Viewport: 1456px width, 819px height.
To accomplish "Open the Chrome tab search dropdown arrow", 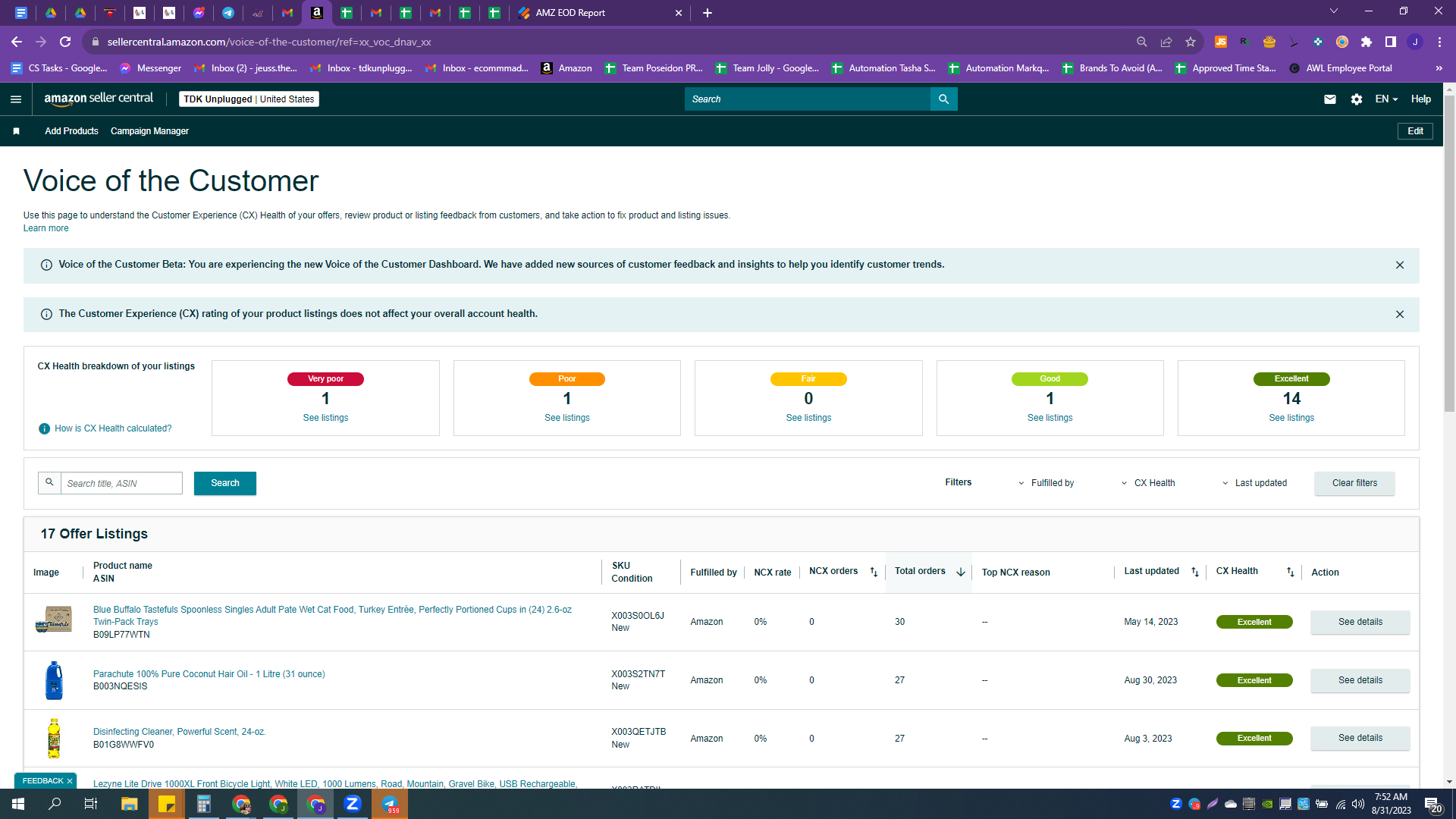I will pyautogui.click(x=1334, y=11).
